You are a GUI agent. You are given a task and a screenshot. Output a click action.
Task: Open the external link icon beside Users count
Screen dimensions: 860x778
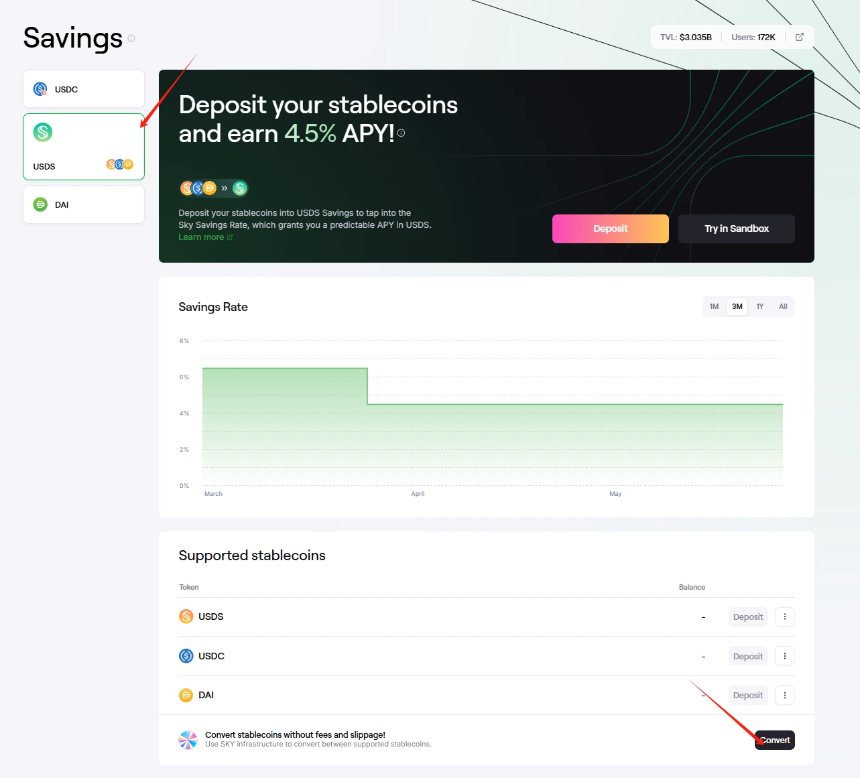click(x=799, y=37)
